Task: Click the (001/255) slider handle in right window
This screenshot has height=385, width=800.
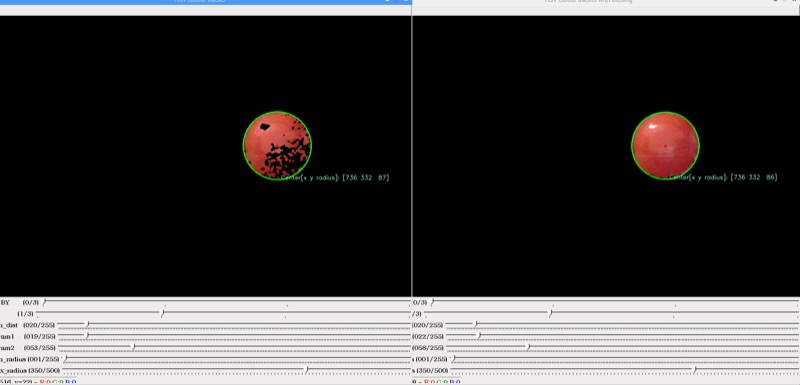Action: coord(454,359)
